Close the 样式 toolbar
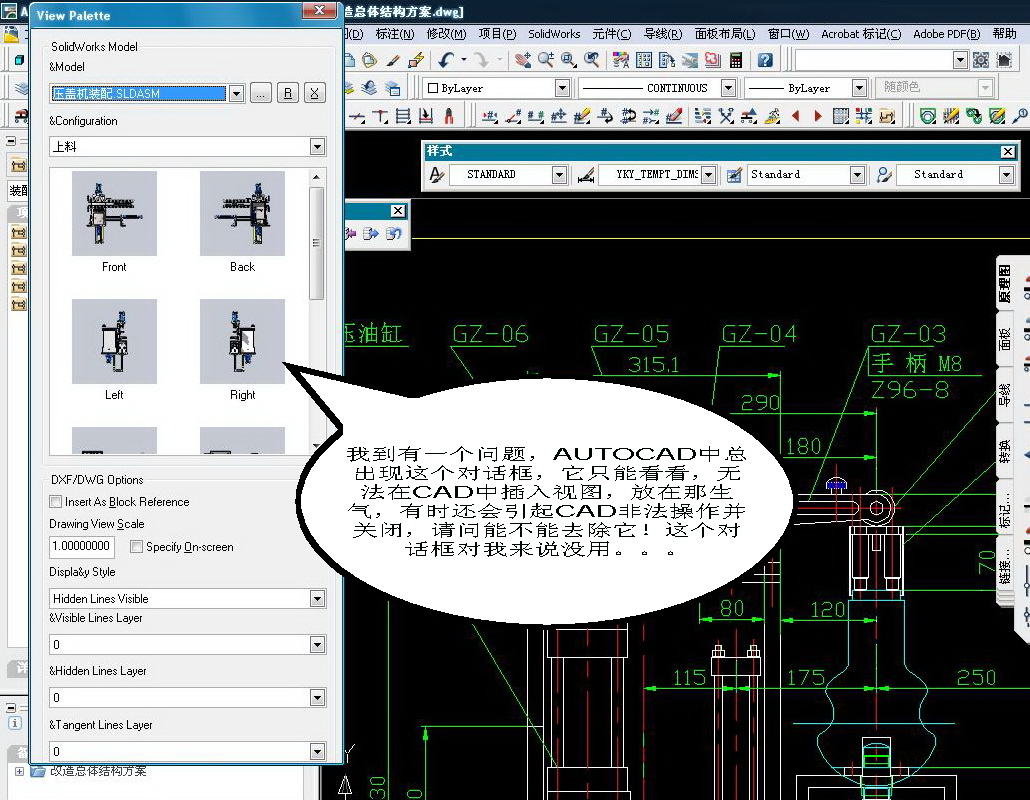 [x=1008, y=152]
